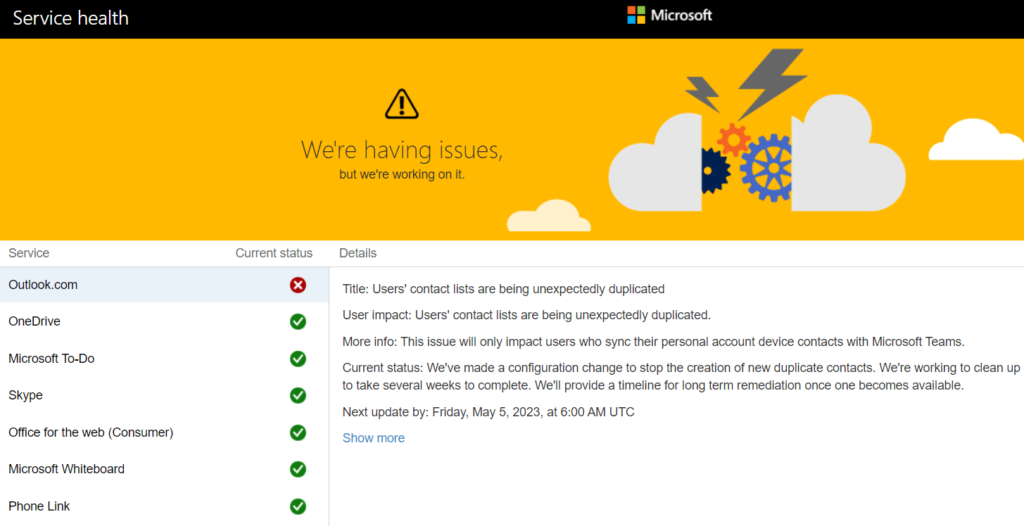Click the User impact line in details
This screenshot has width=1024, height=526.
(x=526, y=315)
